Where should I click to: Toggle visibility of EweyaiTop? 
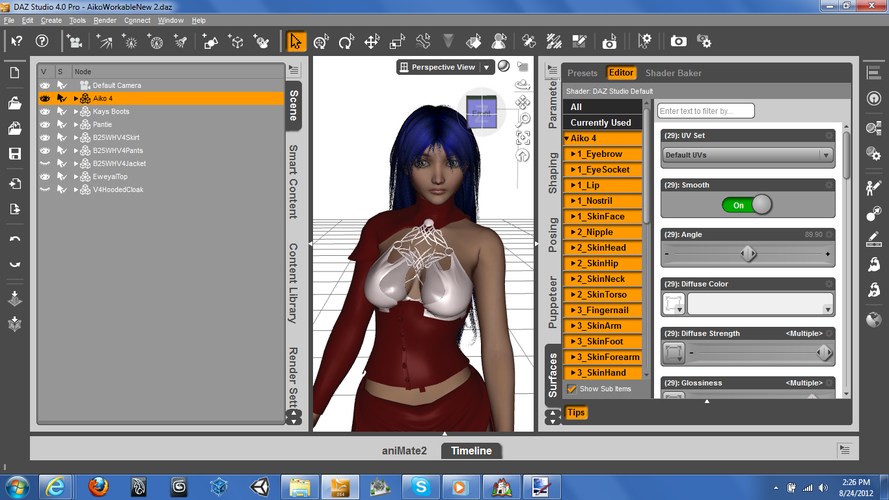[45, 176]
